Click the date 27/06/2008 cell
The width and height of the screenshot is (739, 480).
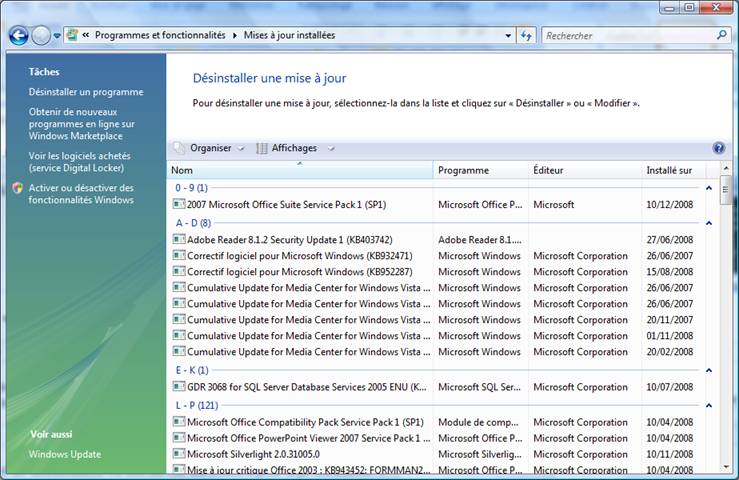coord(670,240)
